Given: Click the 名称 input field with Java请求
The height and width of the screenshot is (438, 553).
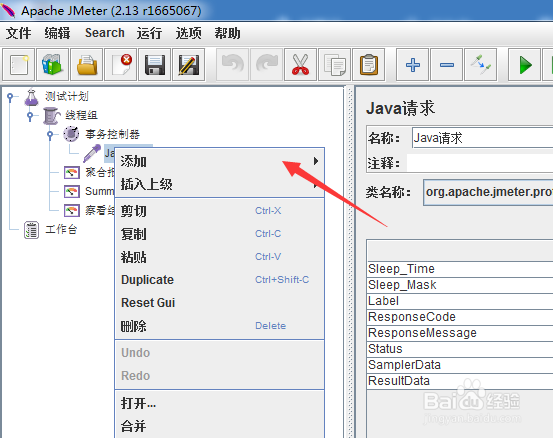Looking at the screenshot, I should [x=482, y=138].
